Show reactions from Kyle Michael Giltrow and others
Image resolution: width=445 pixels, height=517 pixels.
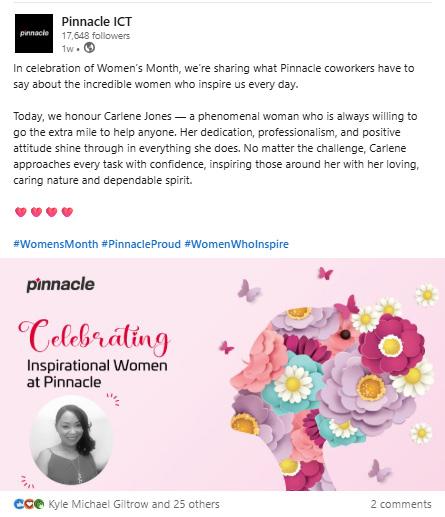[134, 504]
